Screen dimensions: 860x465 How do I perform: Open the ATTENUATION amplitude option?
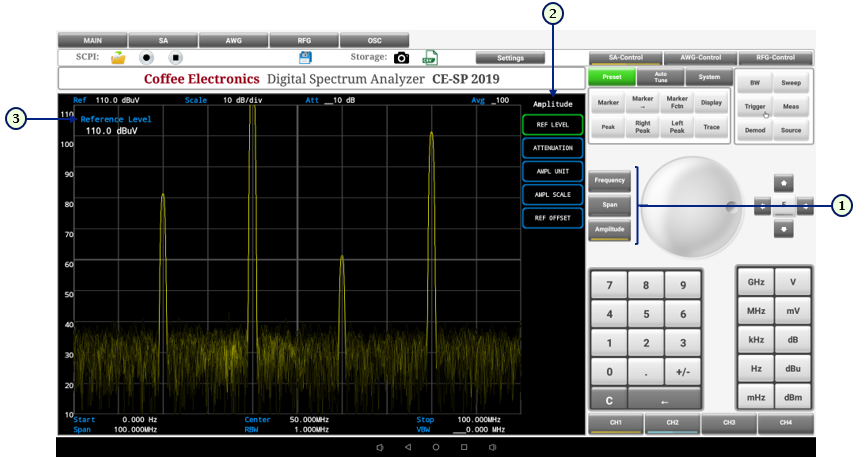click(553, 147)
